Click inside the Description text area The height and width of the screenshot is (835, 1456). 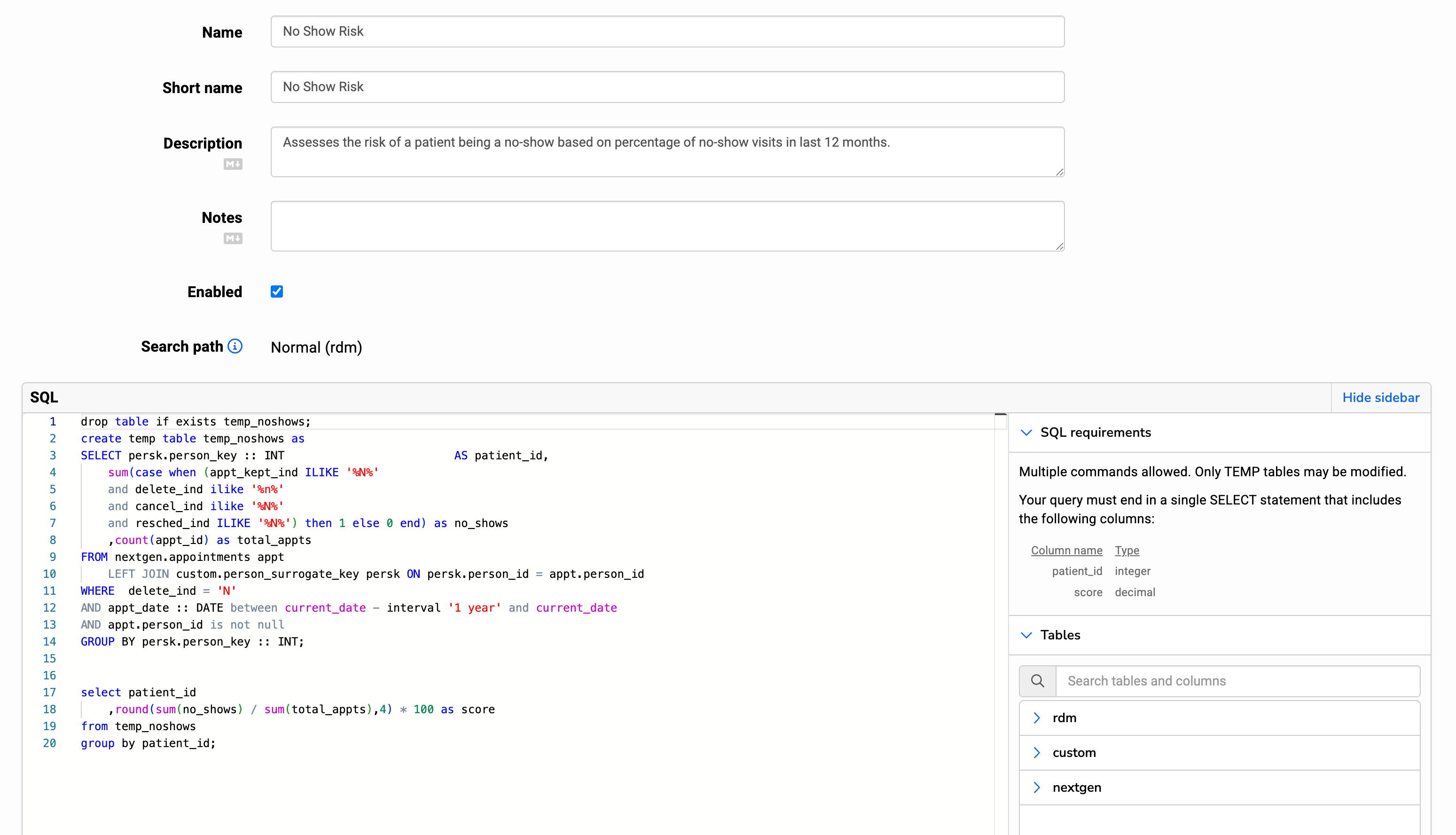[x=667, y=152]
